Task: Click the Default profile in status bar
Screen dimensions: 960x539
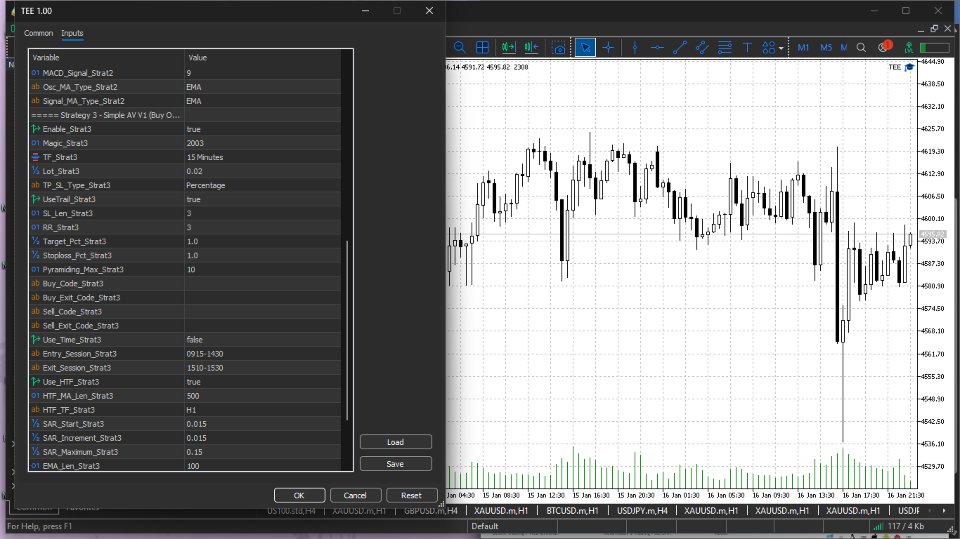Action: pyautogui.click(x=485, y=526)
